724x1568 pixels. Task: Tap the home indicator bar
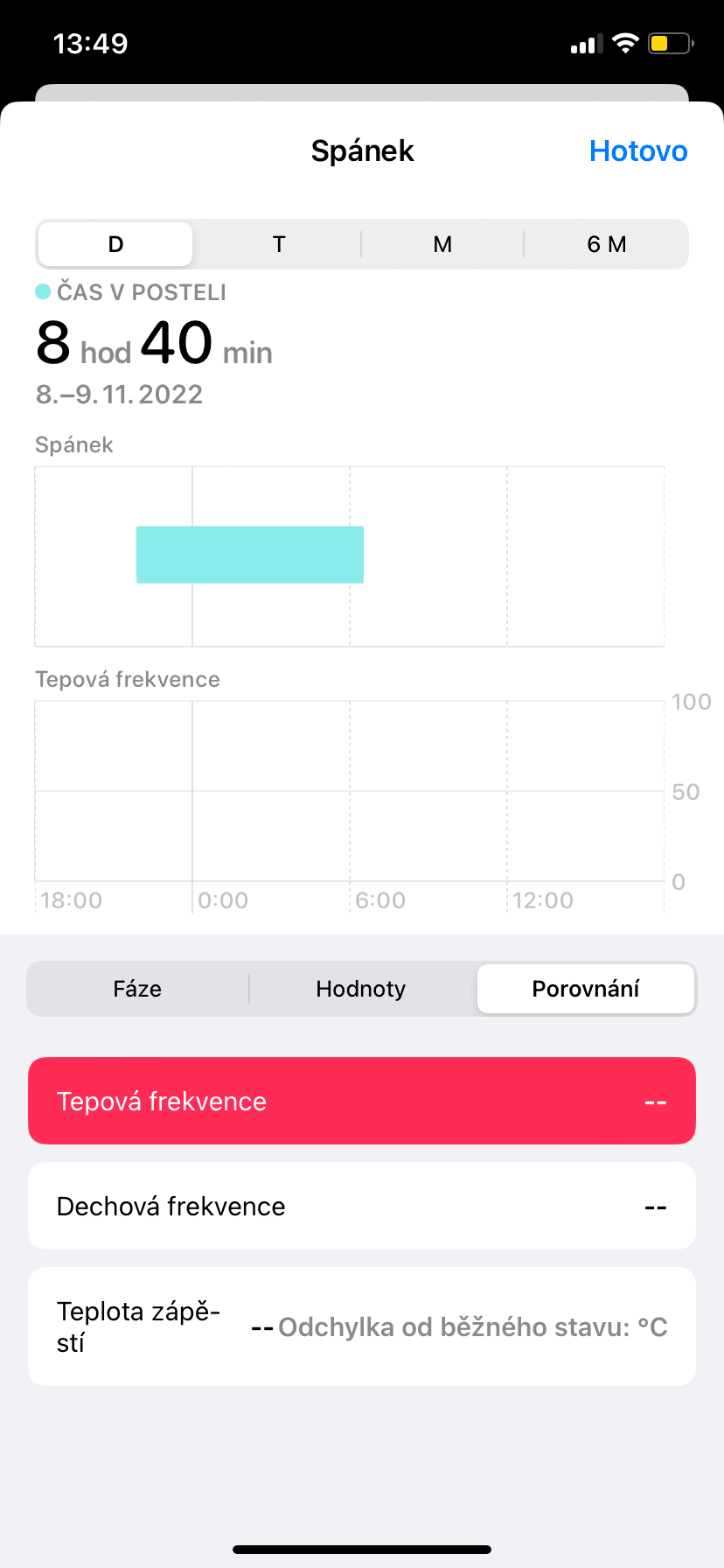click(x=362, y=1550)
